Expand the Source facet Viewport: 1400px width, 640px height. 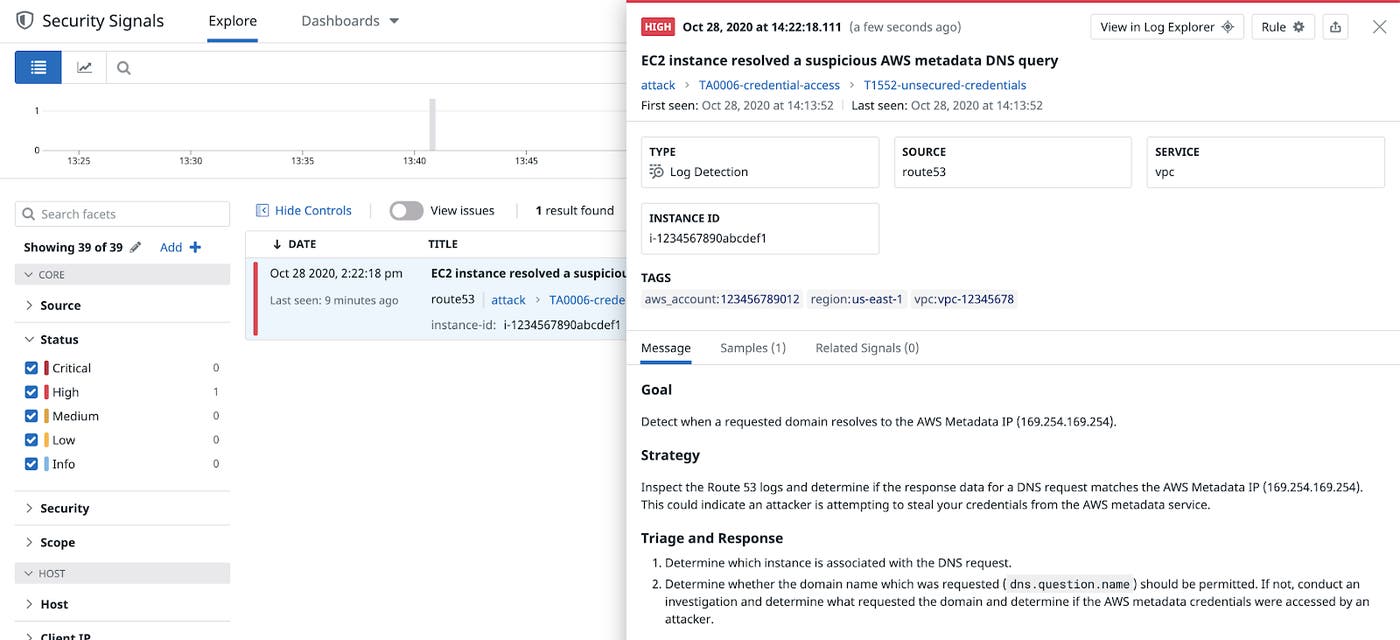pyautogui.click(x=28, y=305)
